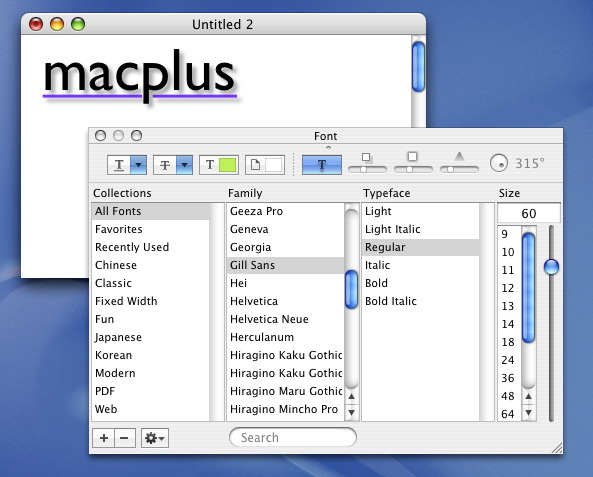
Task: Click the Font panel resize grip
Action: pos(557,448)
